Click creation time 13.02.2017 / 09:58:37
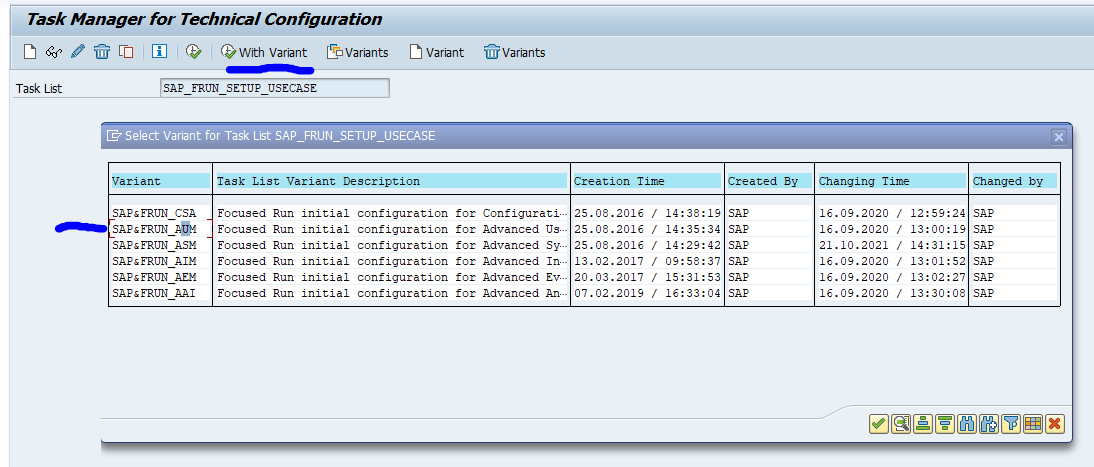The image size is (1094, 467). (x=647, y=261)
